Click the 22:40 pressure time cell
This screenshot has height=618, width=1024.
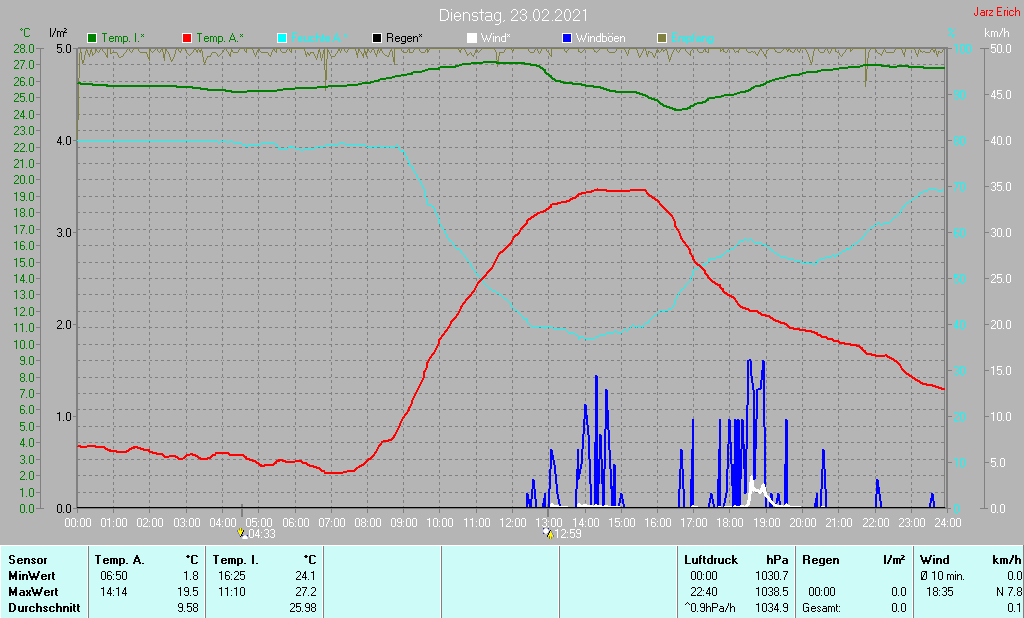pyautogui.click(x=704, y=592)
